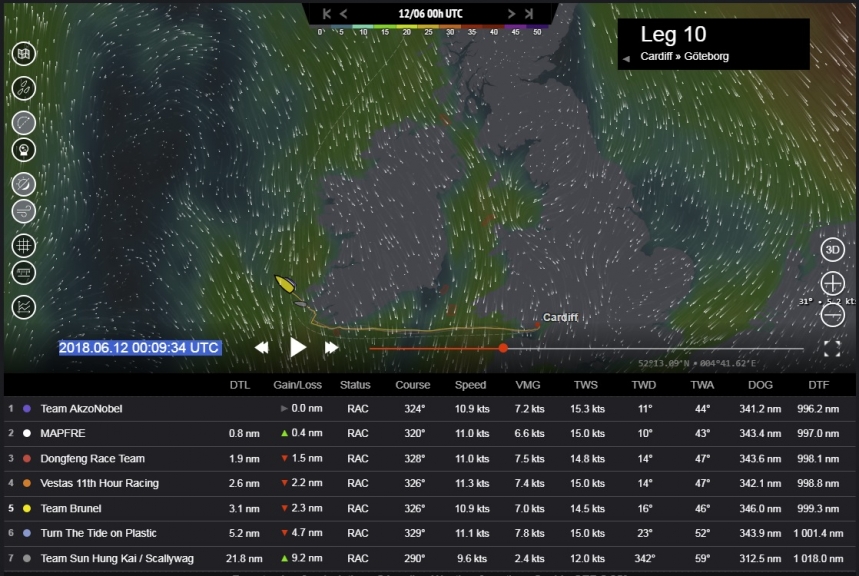Go to next wind forecast time
Screen dimensions: 859x576
511,14
